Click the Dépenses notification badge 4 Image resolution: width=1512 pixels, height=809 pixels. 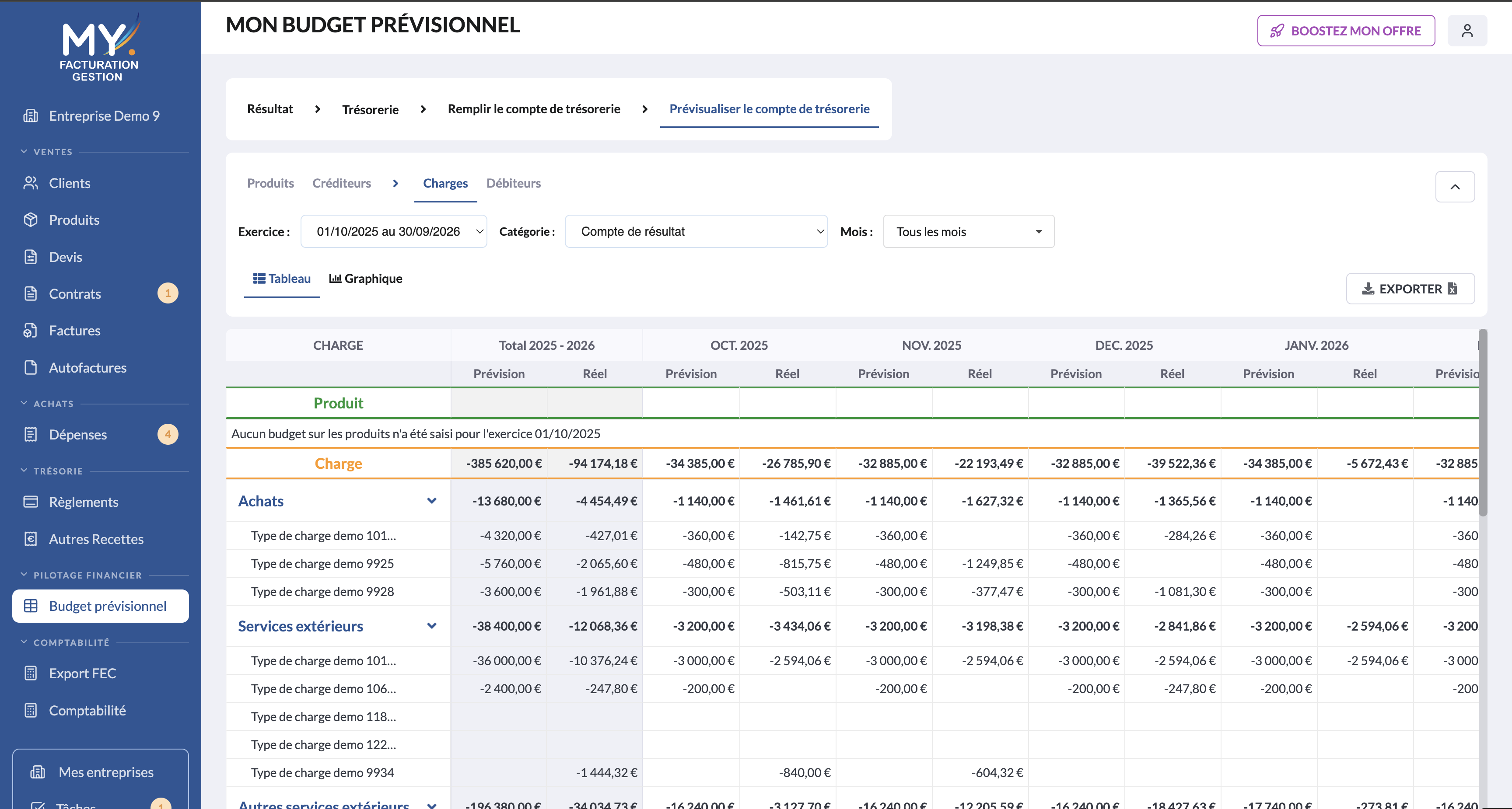coord(168,434)
